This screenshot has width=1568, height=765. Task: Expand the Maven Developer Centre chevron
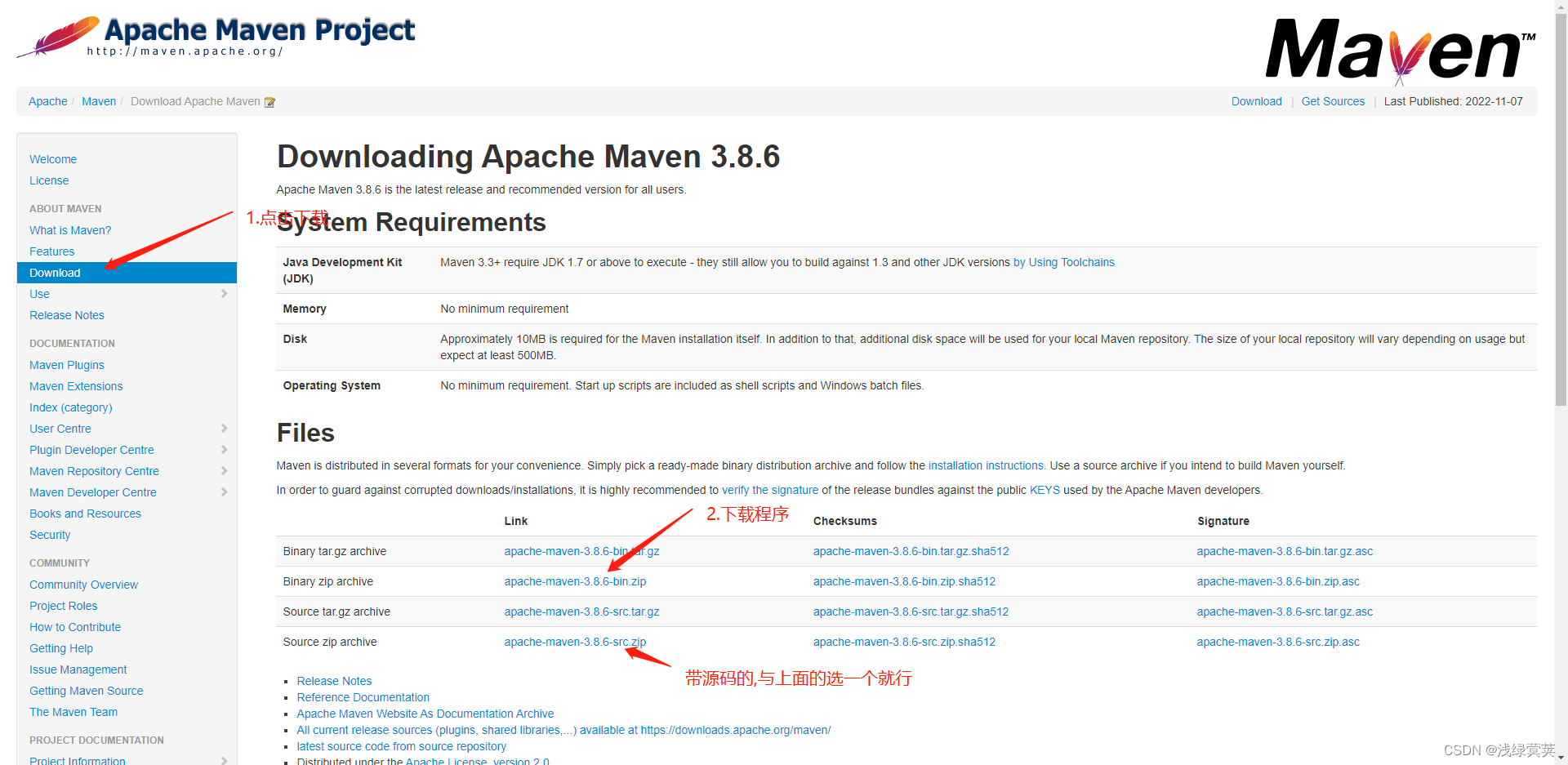click(x=224, y=492)
